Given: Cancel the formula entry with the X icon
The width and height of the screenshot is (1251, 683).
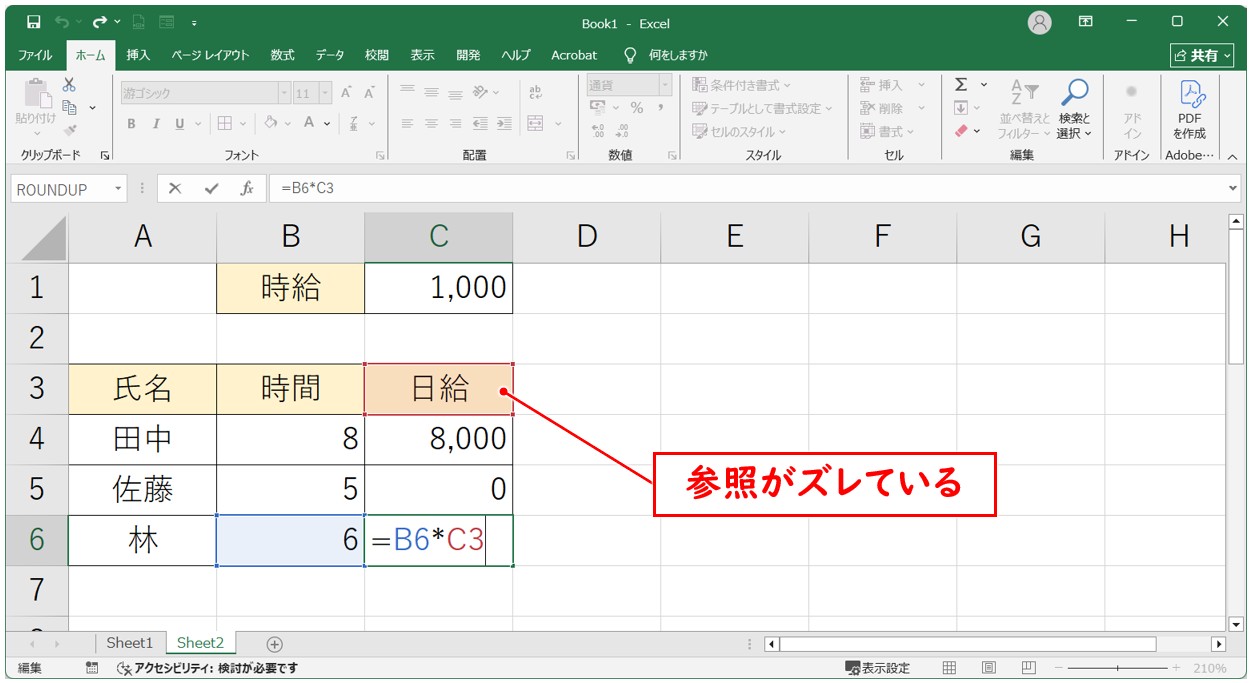Looking at the screenshot, I should coord(175,189).
